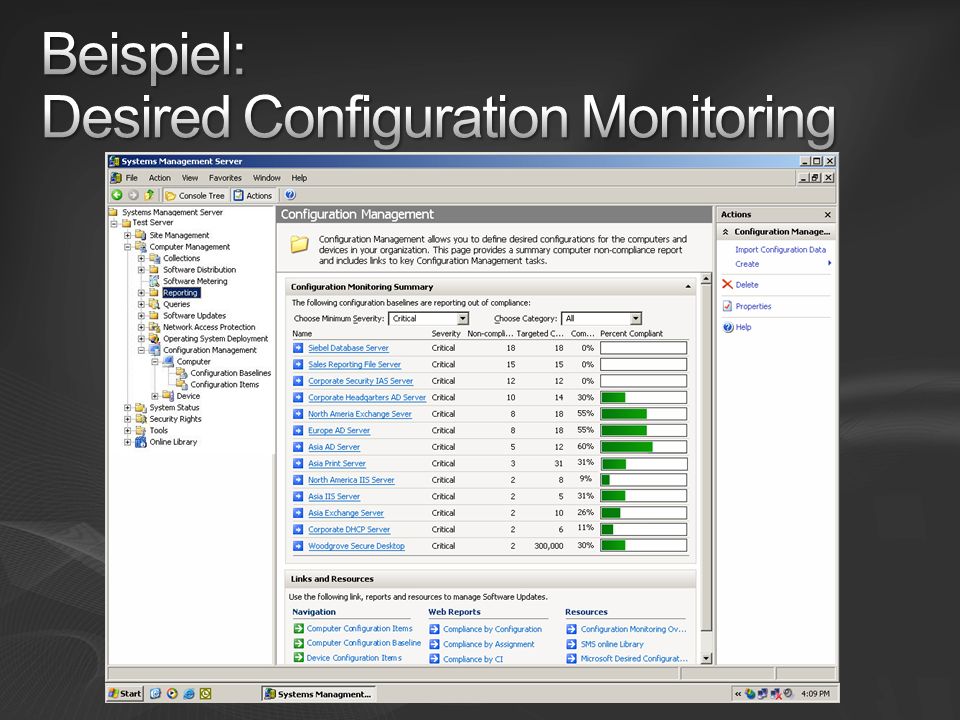Click Asia AD Server compliance progress bar

(x=643, y=447)
